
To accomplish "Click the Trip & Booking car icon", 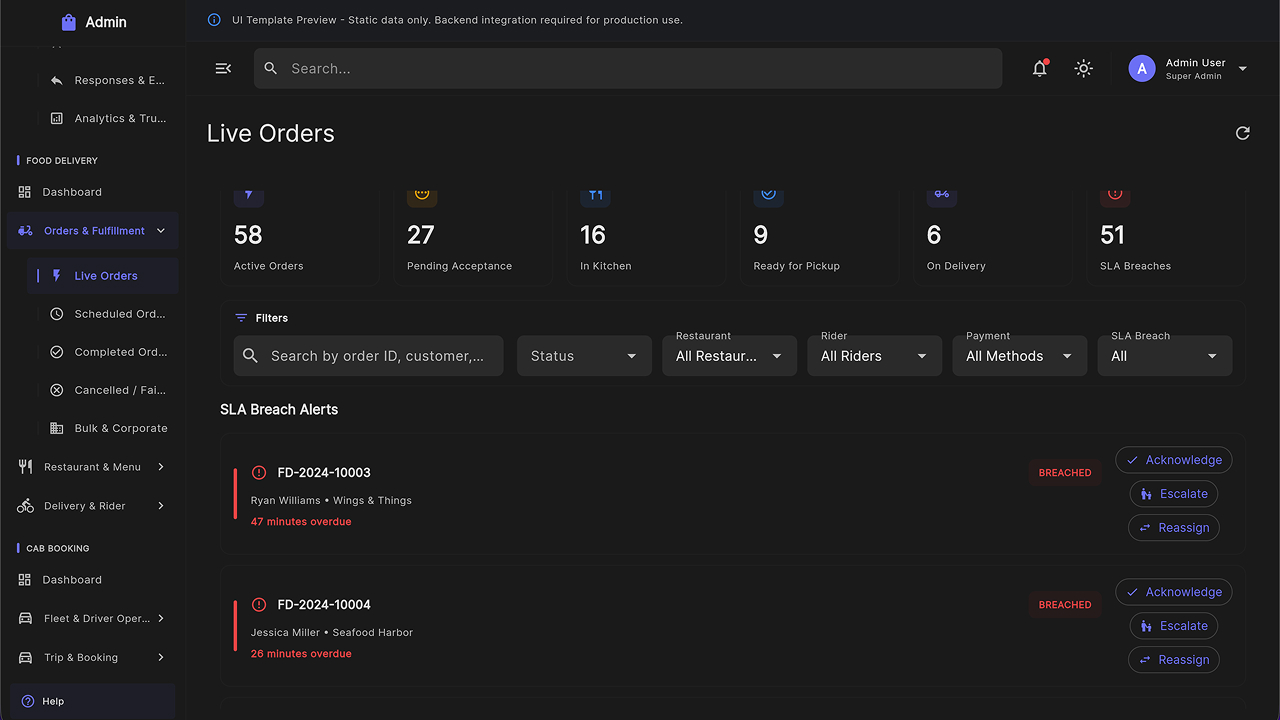I will pos(25,658).
